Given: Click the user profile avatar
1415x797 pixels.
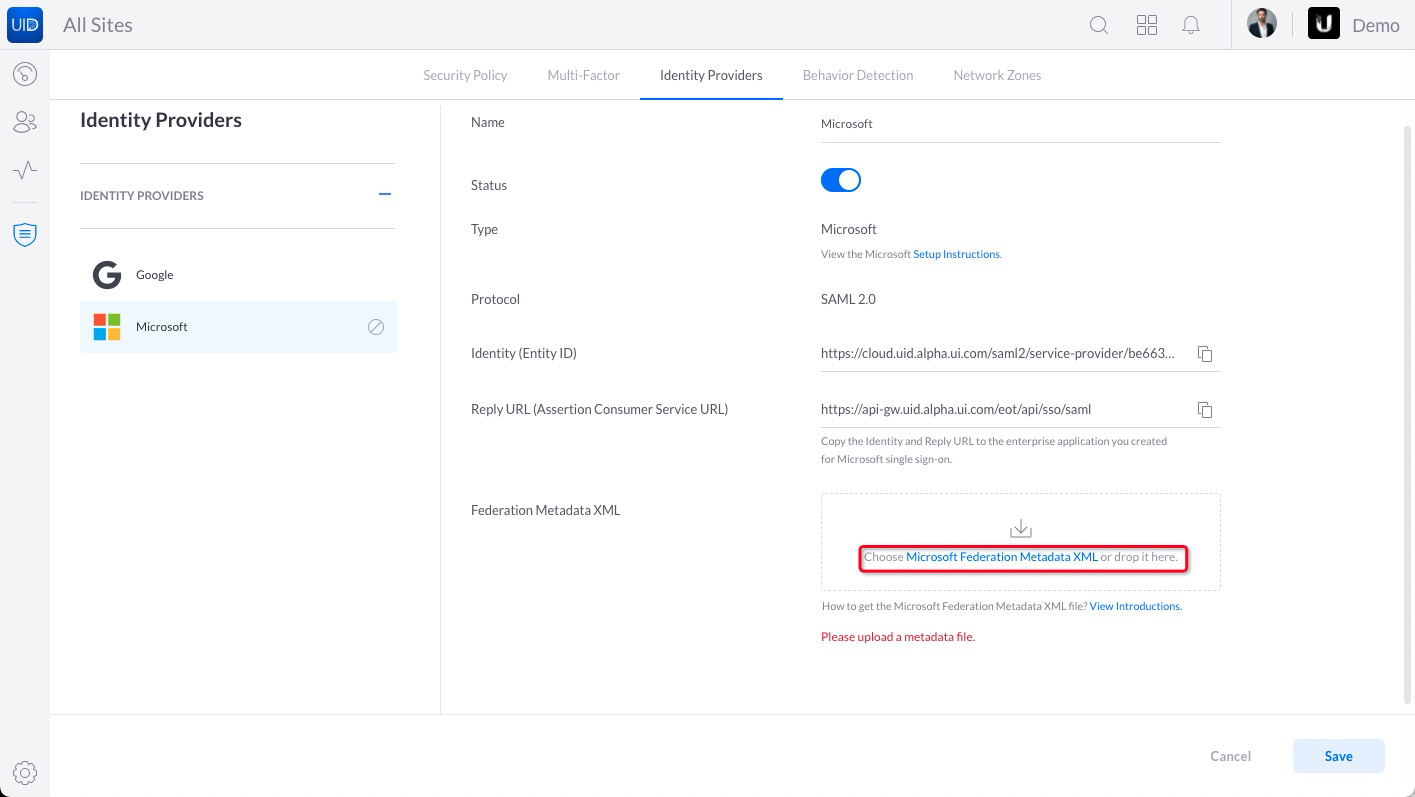Looking at the screenshot, I should pyautogui.click(x=1262, y=24).
